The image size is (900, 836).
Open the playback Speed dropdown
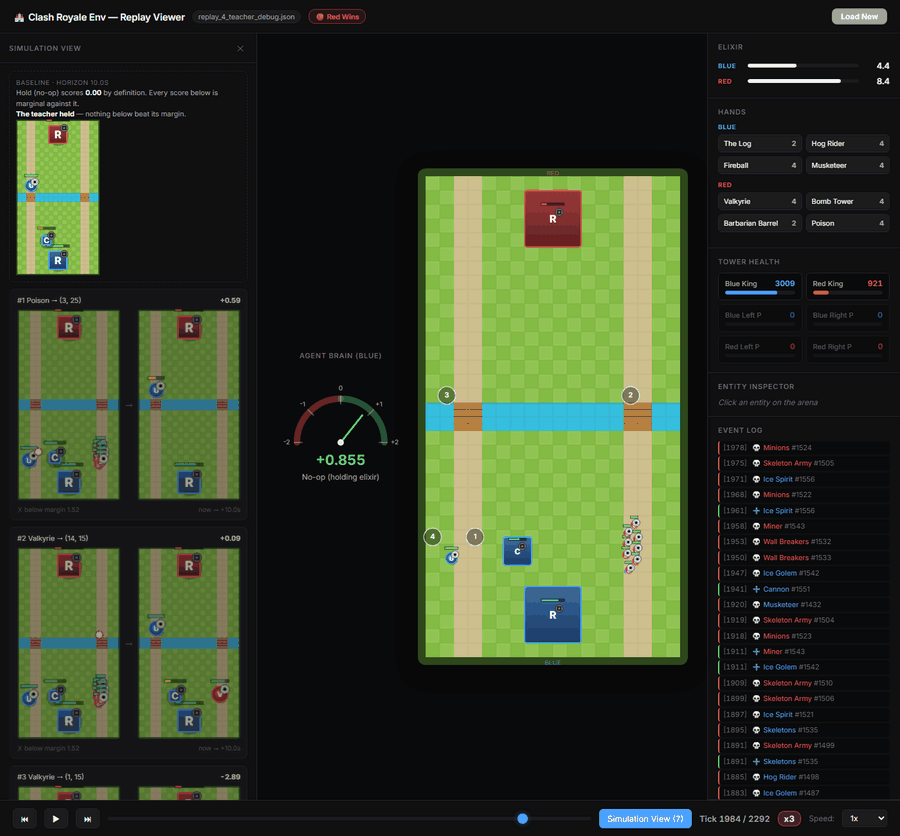(865, 819)
